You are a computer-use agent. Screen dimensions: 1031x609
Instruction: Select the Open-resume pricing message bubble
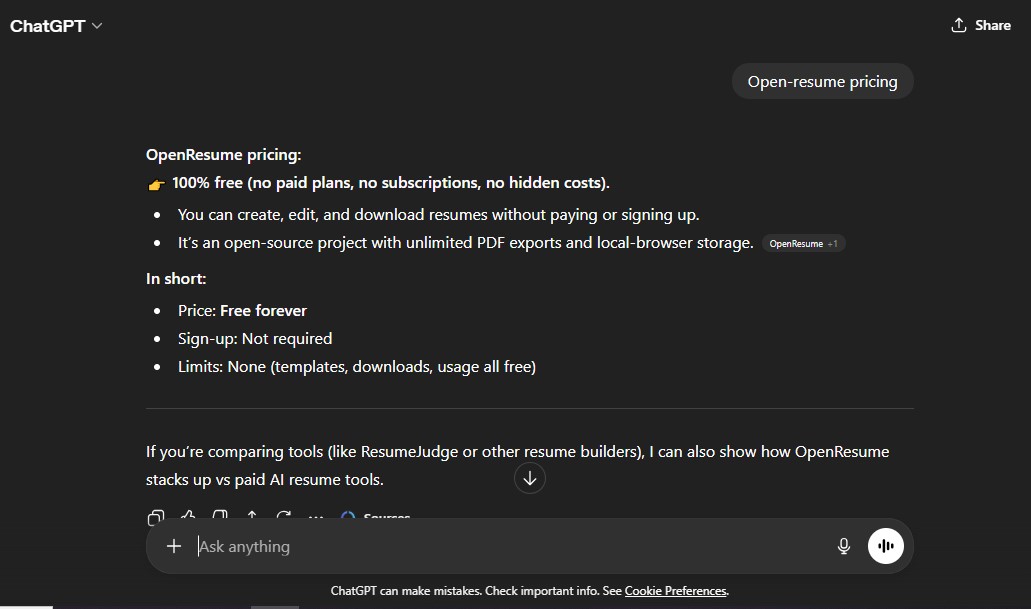point(822,81)
